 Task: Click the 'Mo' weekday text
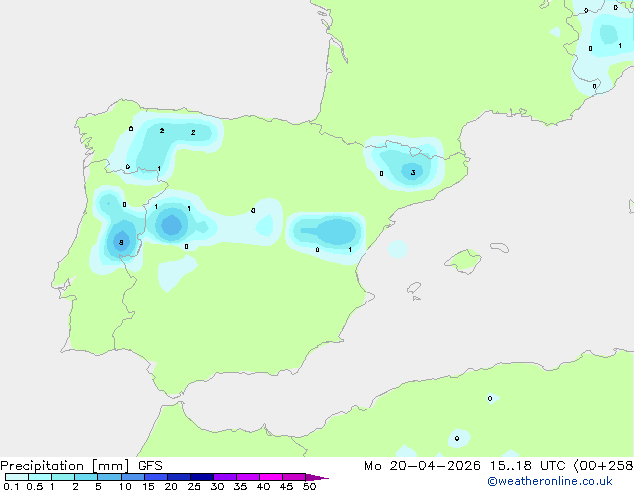coord(372,466)
